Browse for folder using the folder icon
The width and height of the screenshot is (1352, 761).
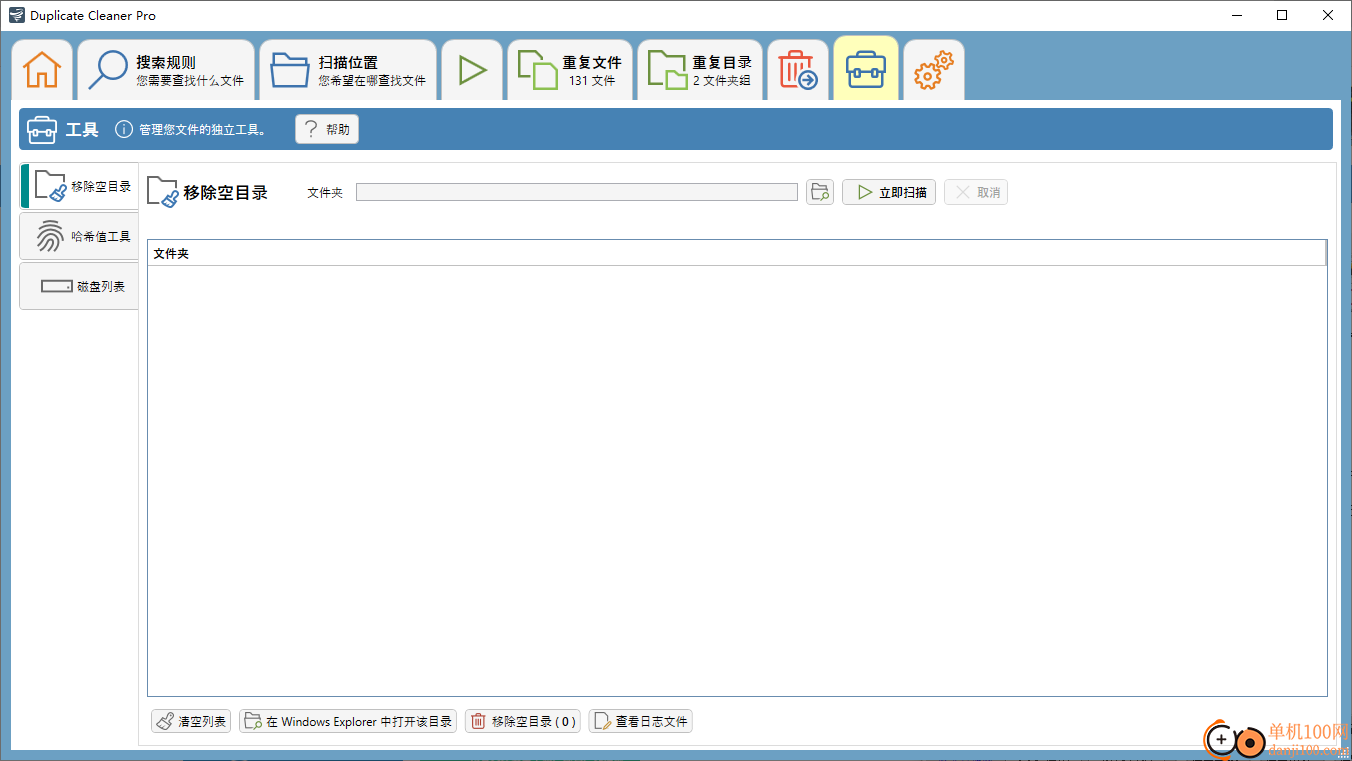point(820,192)
